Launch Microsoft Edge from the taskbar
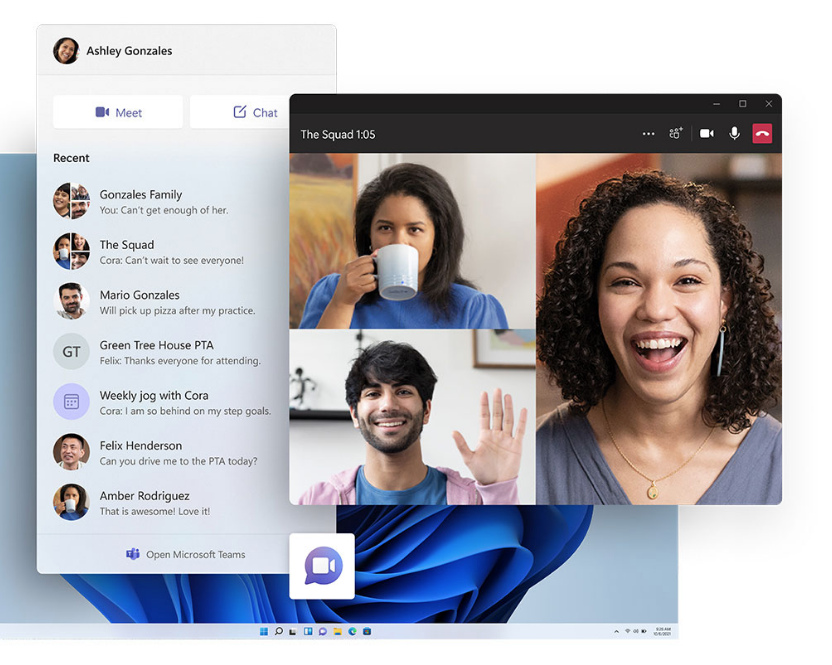 click(x=352, y=631)
